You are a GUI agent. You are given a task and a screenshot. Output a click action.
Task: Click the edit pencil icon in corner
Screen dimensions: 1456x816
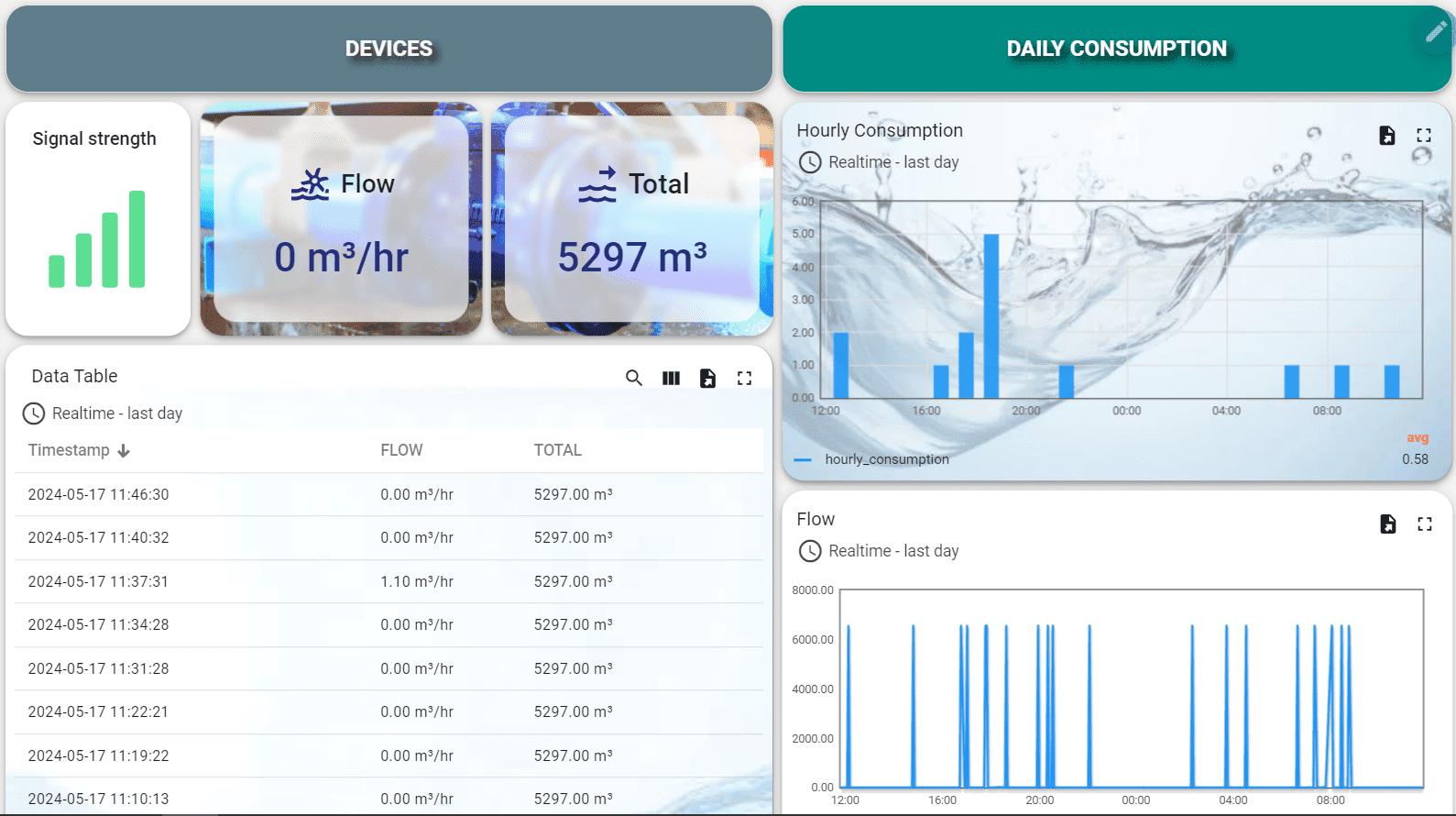click(x=1435, y=32)
